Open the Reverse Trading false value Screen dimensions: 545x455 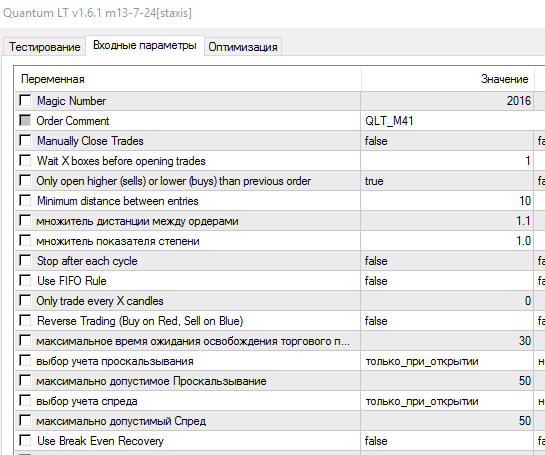[447, 321]
